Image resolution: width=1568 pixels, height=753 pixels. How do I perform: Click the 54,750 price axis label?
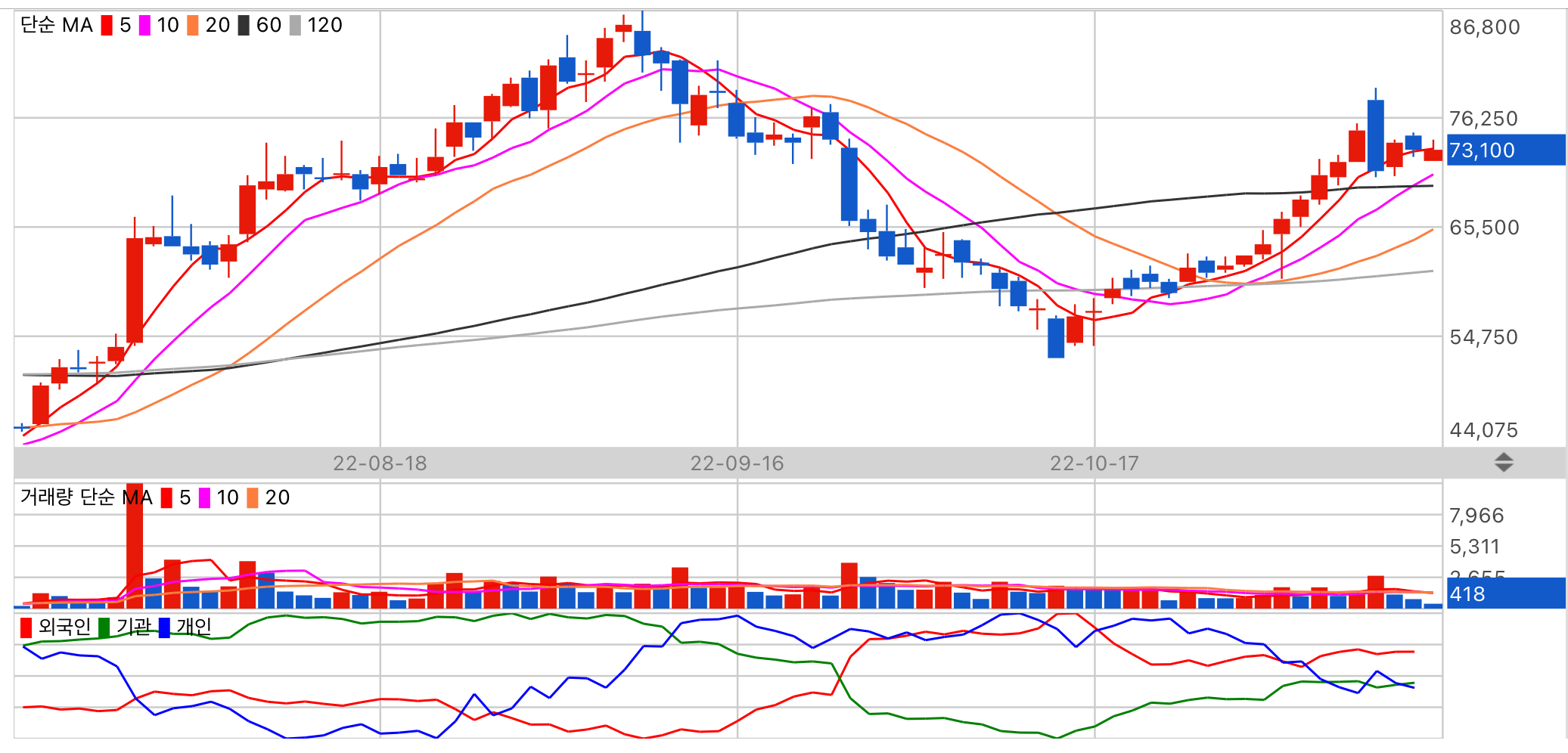point(1483,337)
